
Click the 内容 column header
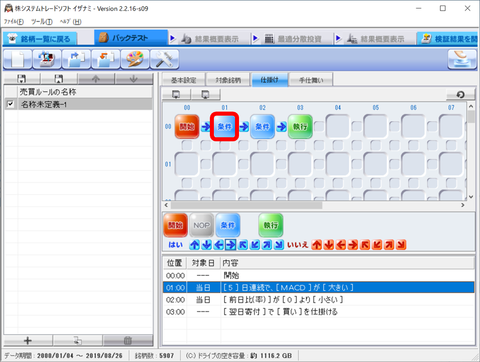(x=347, y=263)
